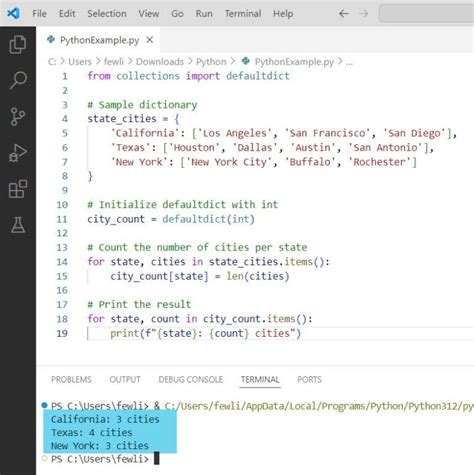The width and height of the screenshot is (474, 475).
Task: Click the blue command status dot in terminal
Action: click(44, 405)
